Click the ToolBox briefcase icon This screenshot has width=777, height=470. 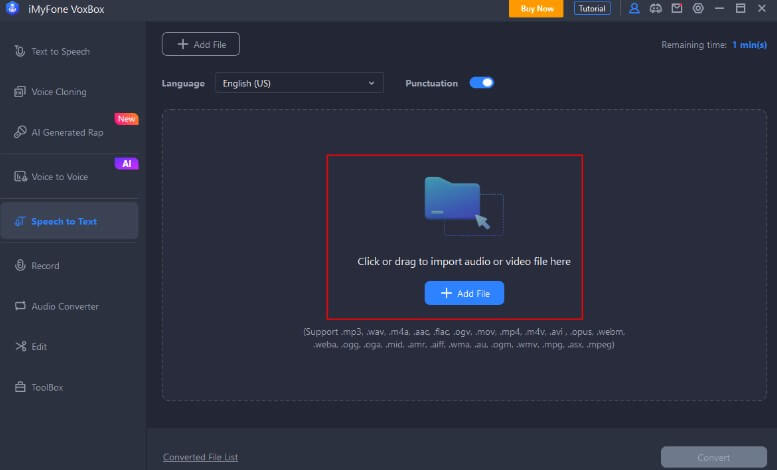coord(20,387)
